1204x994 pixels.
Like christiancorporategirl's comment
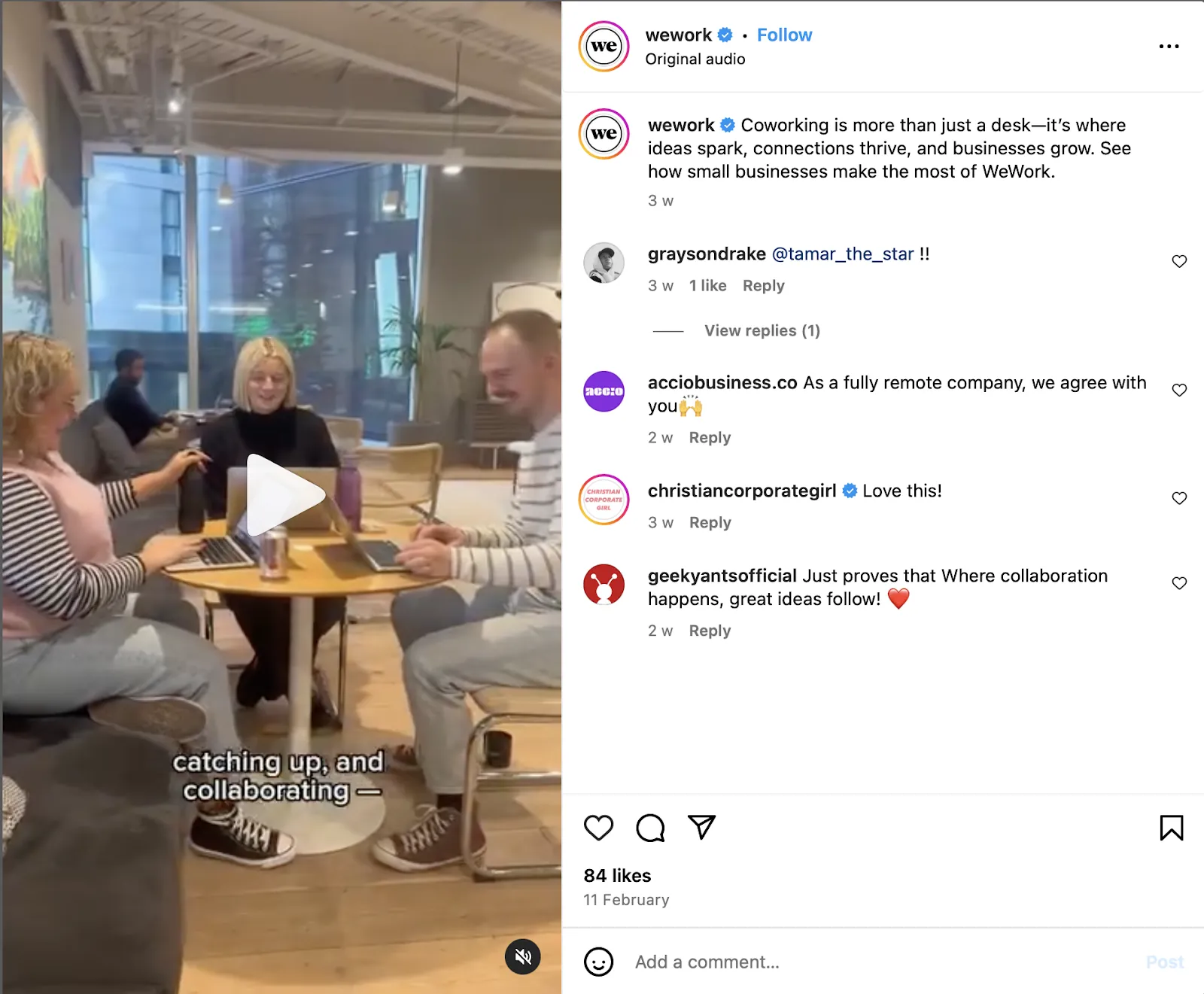point(1179,498)
